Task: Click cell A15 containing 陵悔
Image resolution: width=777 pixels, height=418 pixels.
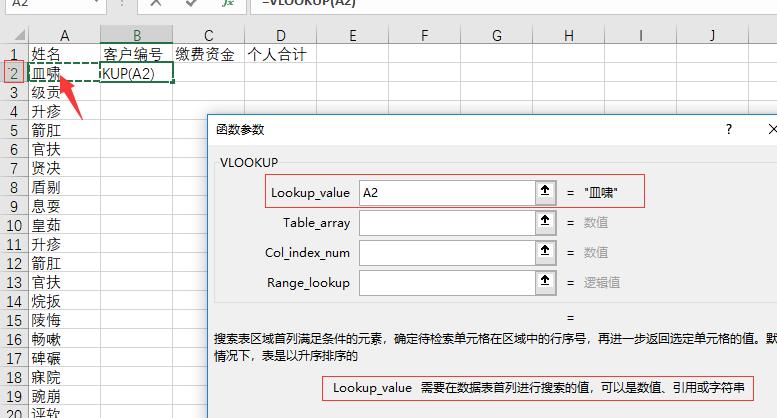Action: 64,320
